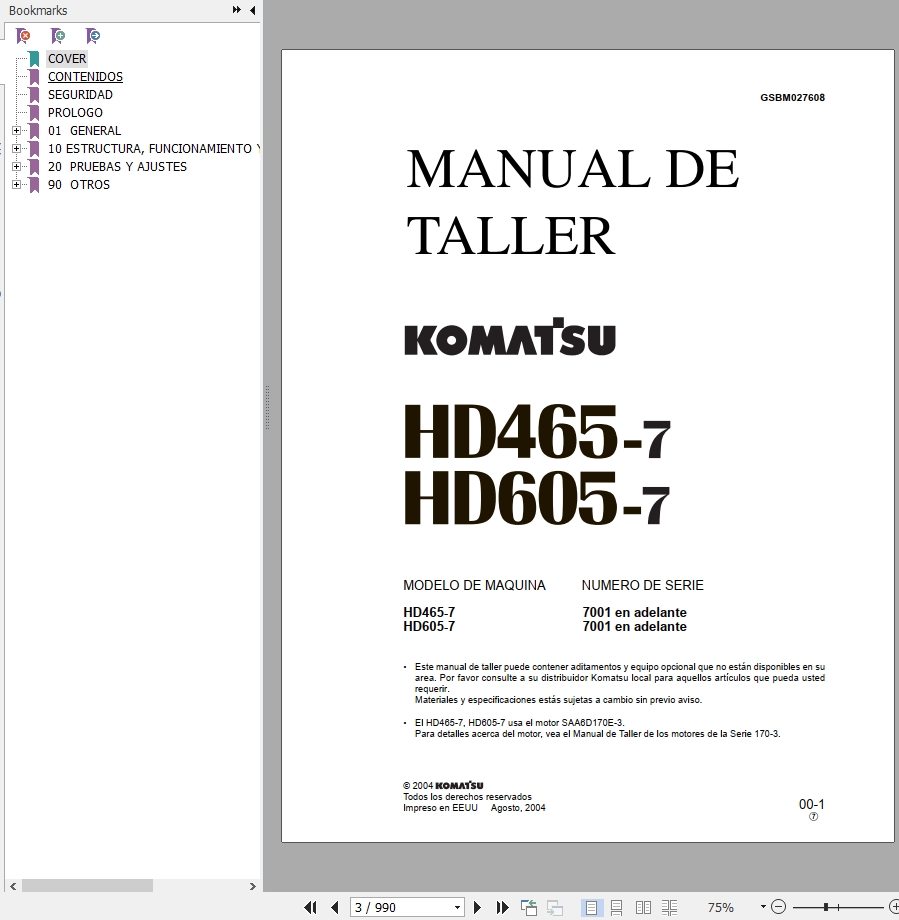Switch to two-page continuous layout
Viewport: 899px width, 920px height.
coord(670,908)
